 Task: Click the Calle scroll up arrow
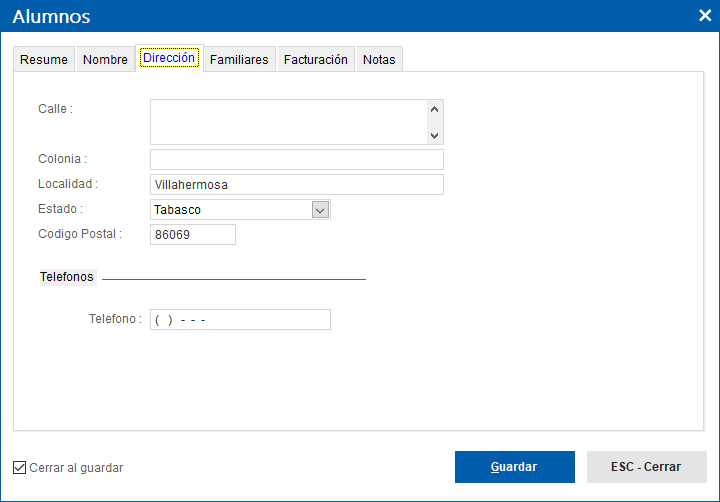(434, 109)
